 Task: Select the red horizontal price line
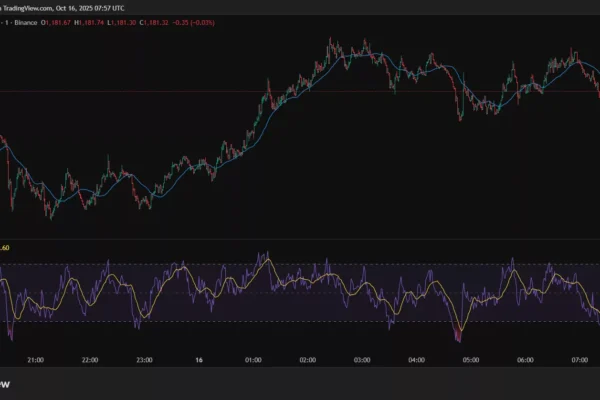point(150,92)
